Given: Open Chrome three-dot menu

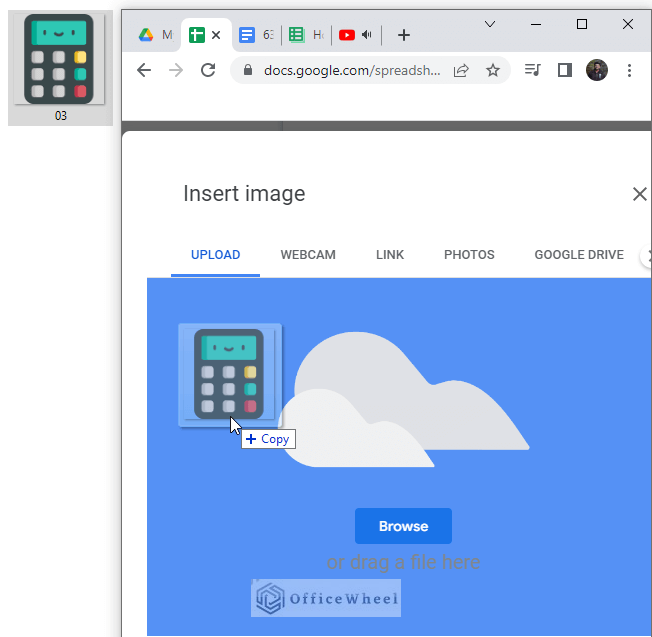Looking at the screenshot, I should (x=629, y=70).
